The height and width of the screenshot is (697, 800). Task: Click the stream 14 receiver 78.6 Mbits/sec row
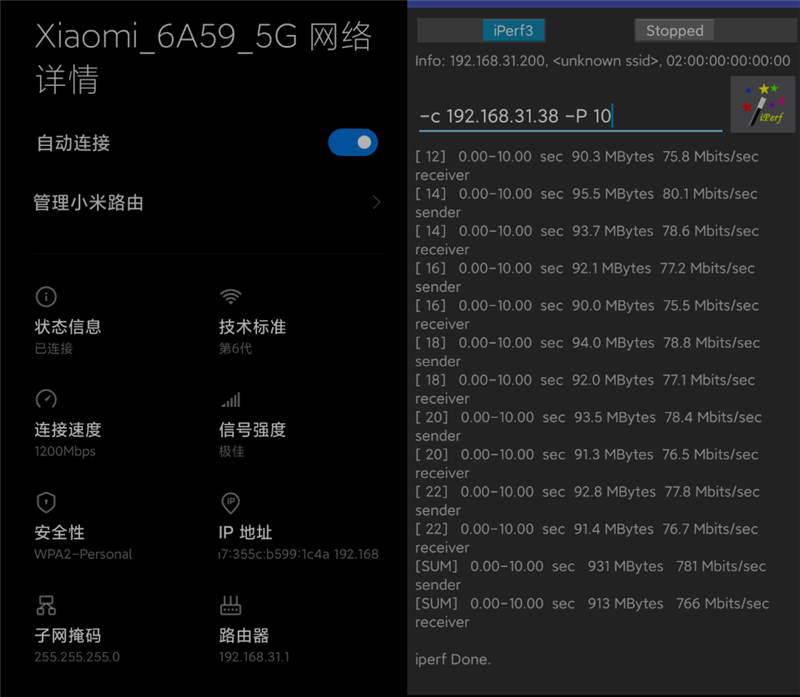(587, 240)
